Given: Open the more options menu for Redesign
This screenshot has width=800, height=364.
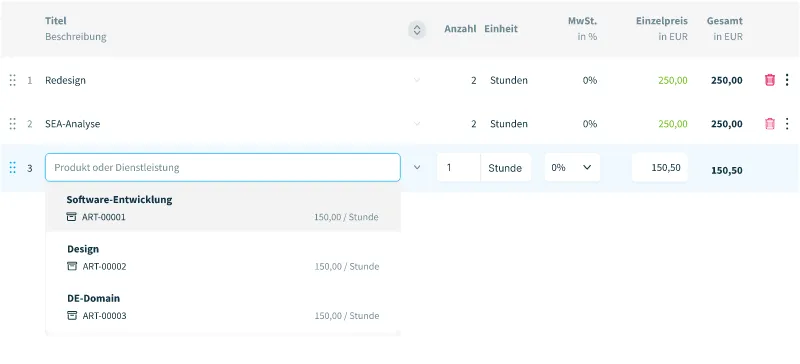Looking at the screenshot, I should click(x=787, y=80).
